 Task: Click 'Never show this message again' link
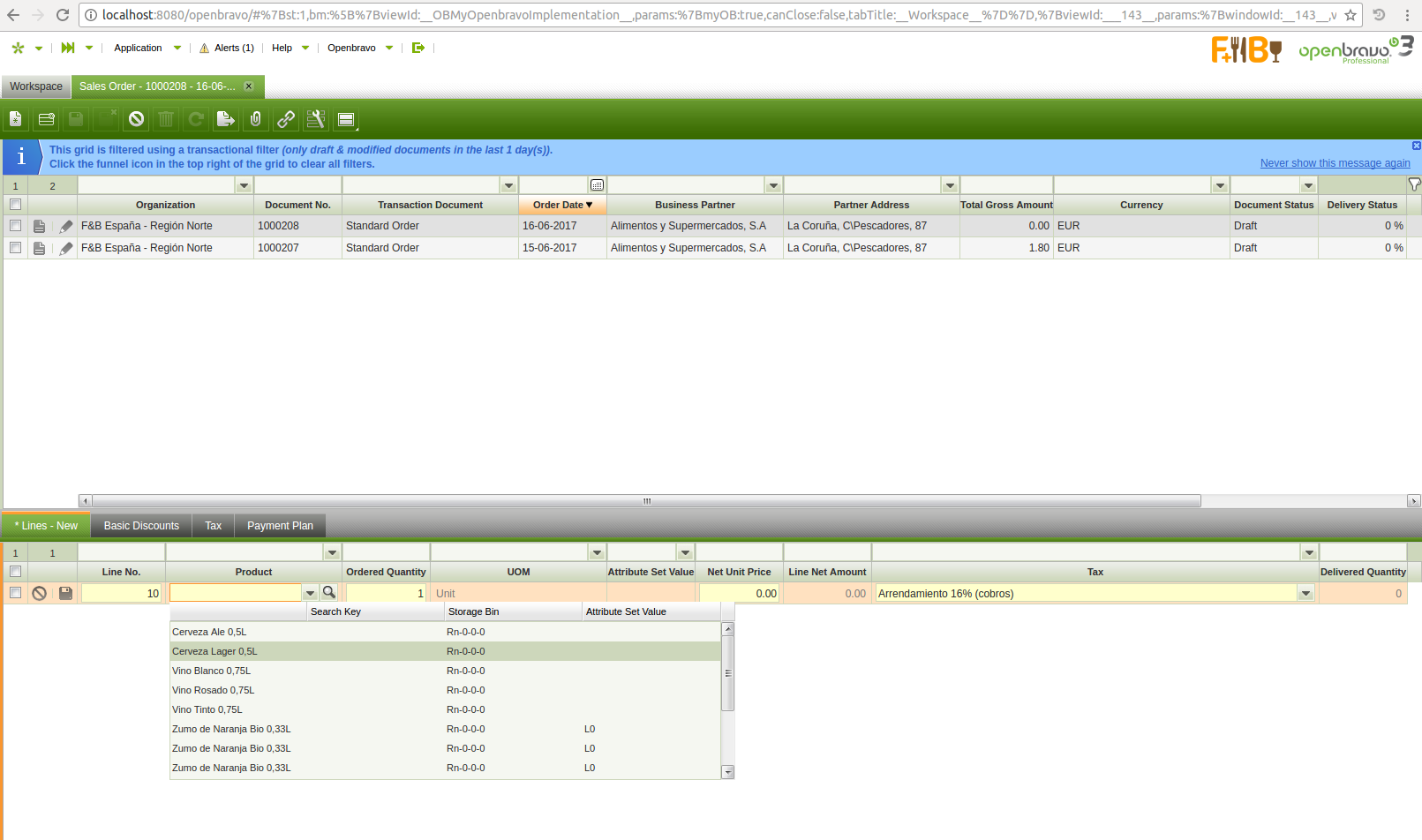1335,163
